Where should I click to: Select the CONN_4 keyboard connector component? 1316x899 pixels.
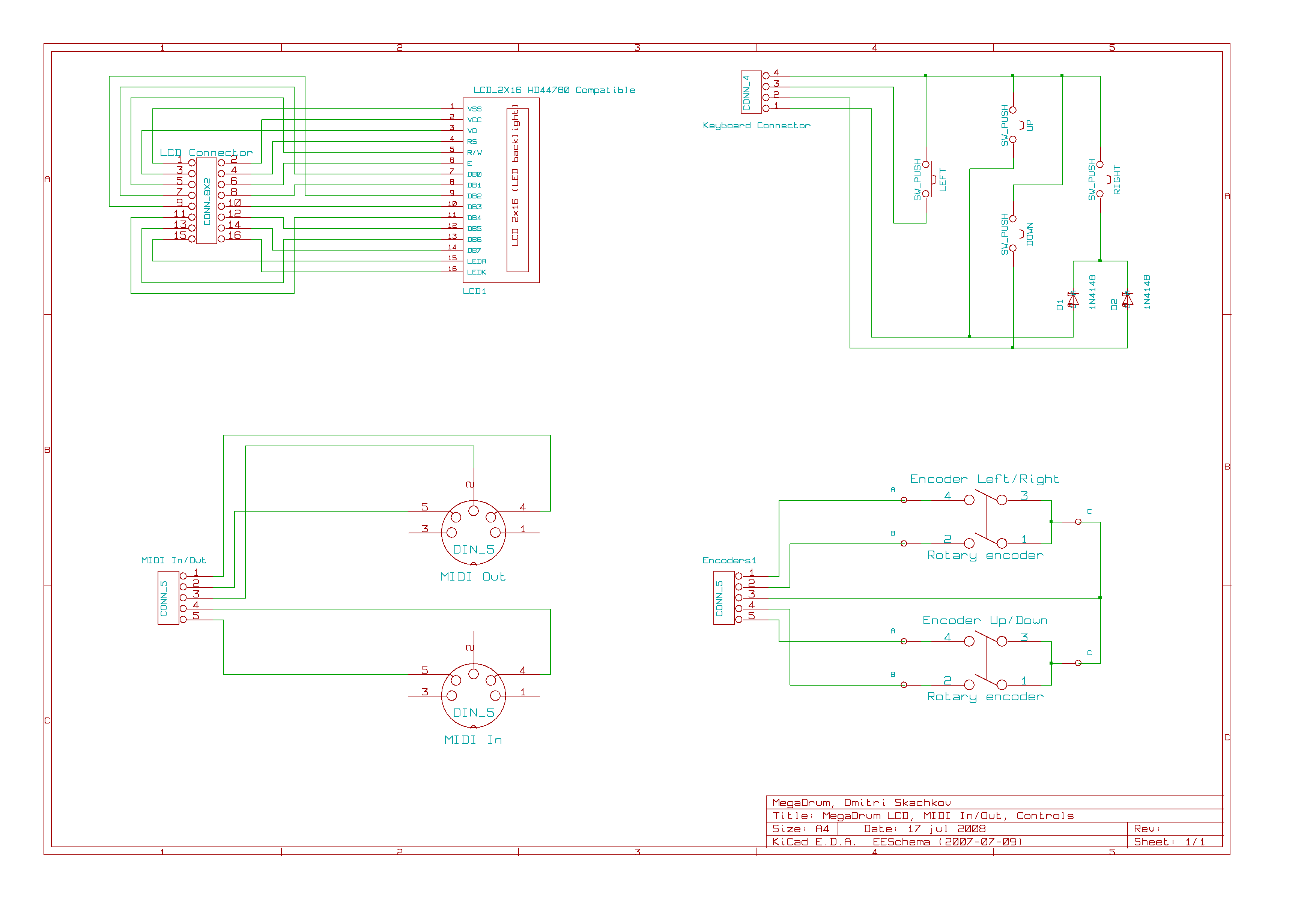pyautogui.click(x=751, y=92)
